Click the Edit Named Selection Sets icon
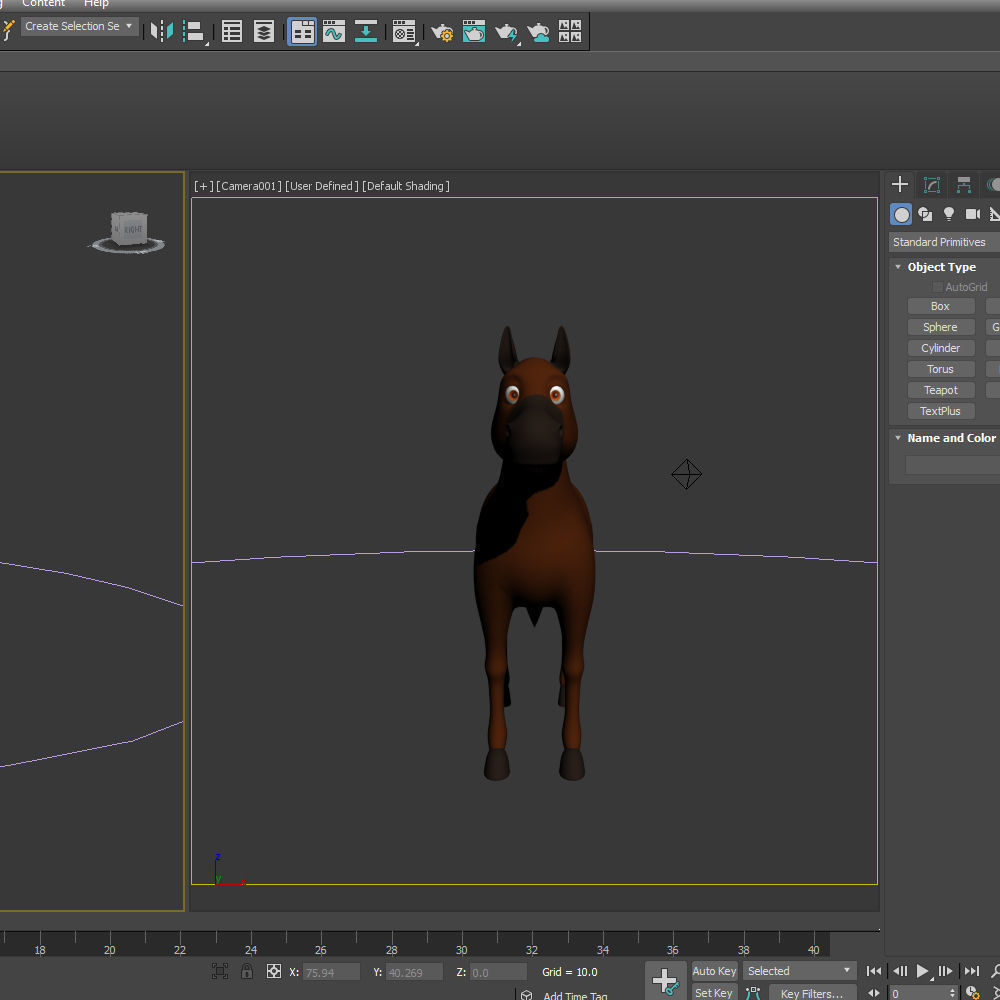The width and height of the screenshot is (1000, 1000). 8,29
